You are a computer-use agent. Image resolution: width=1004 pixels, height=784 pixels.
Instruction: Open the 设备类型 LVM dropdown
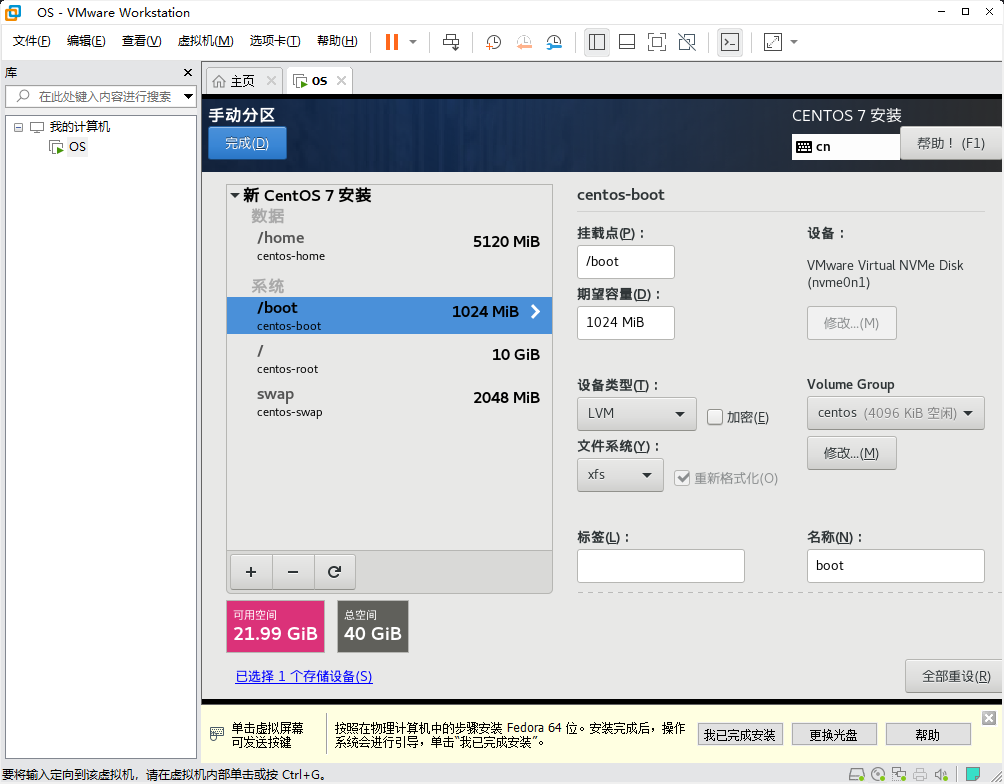636,414
